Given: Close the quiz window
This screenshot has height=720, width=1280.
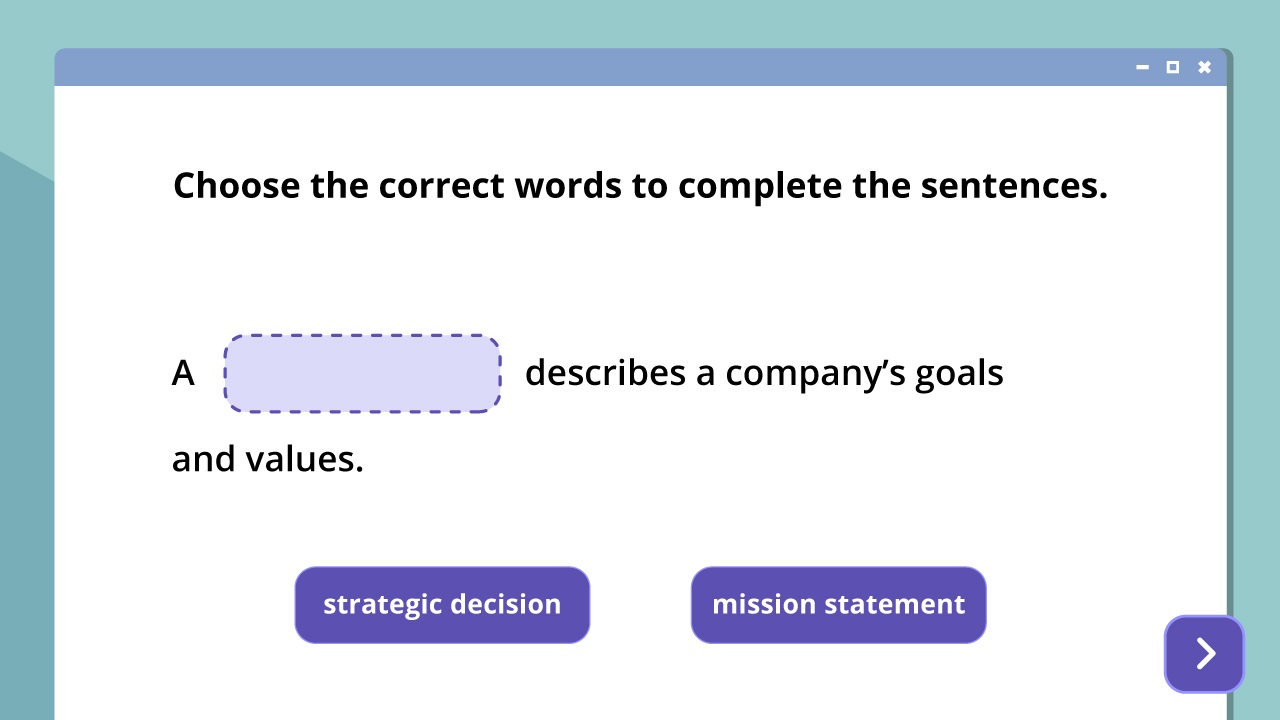Looking at the screenshot, I should (1204, 67).
